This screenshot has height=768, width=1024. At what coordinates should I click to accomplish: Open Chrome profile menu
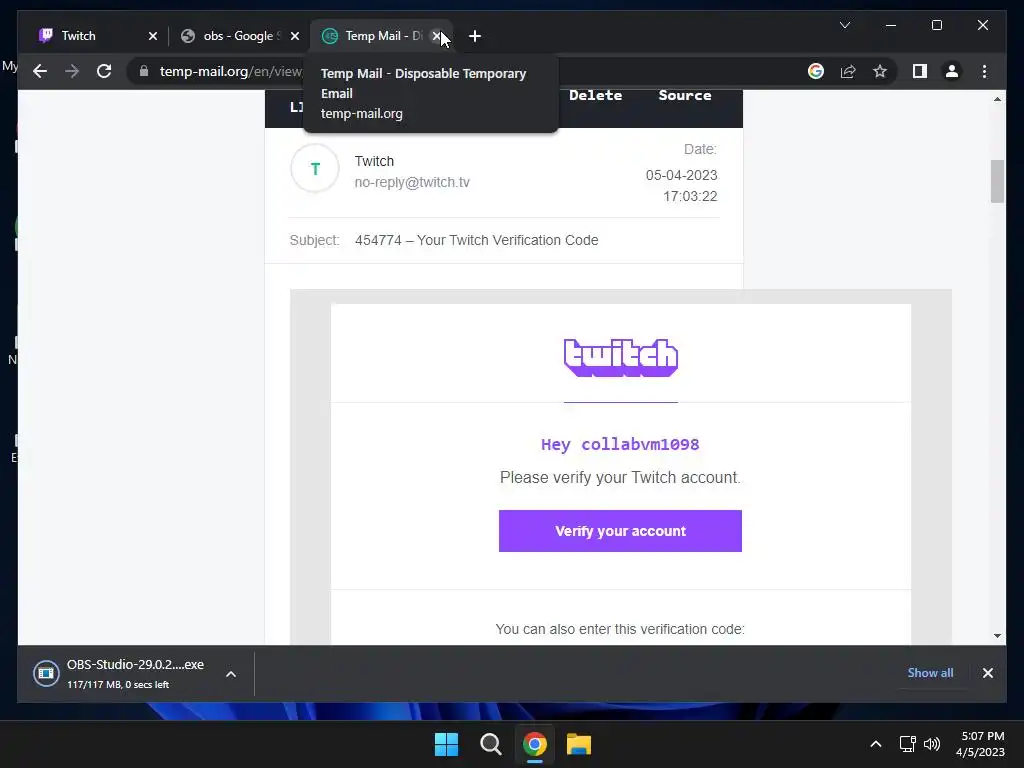[x=952, y=71]
